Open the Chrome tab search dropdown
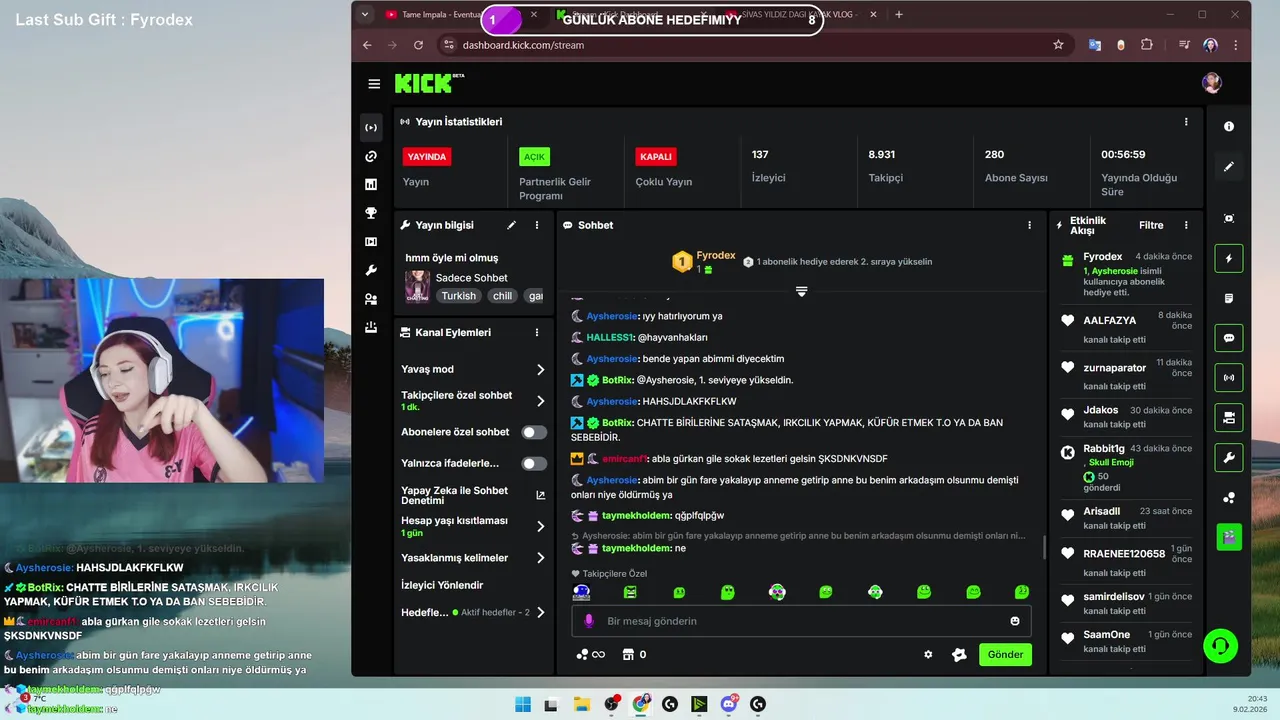Viewport: 1280px width, 720px height. pyautogui.click(x=364, y=14)
